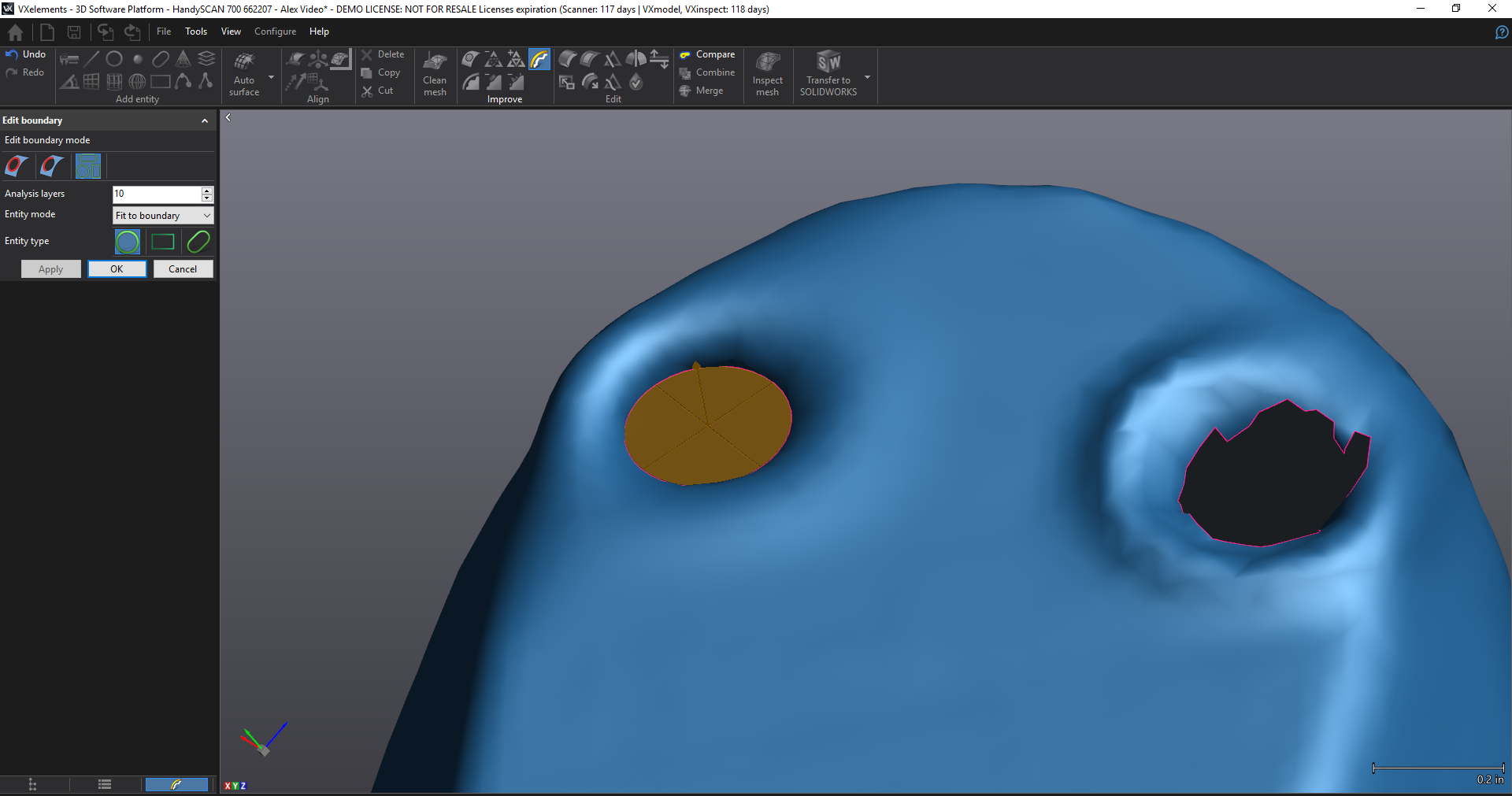The width and height of the screenshot is (1512, 796).
Task: Select circle entity type
Action: [128, 242]
